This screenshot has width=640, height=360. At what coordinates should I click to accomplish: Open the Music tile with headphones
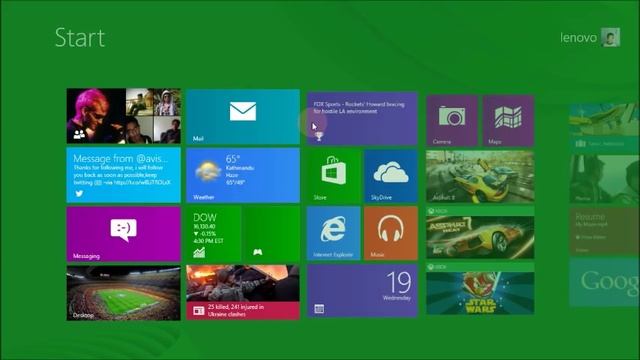pos(391,233)
